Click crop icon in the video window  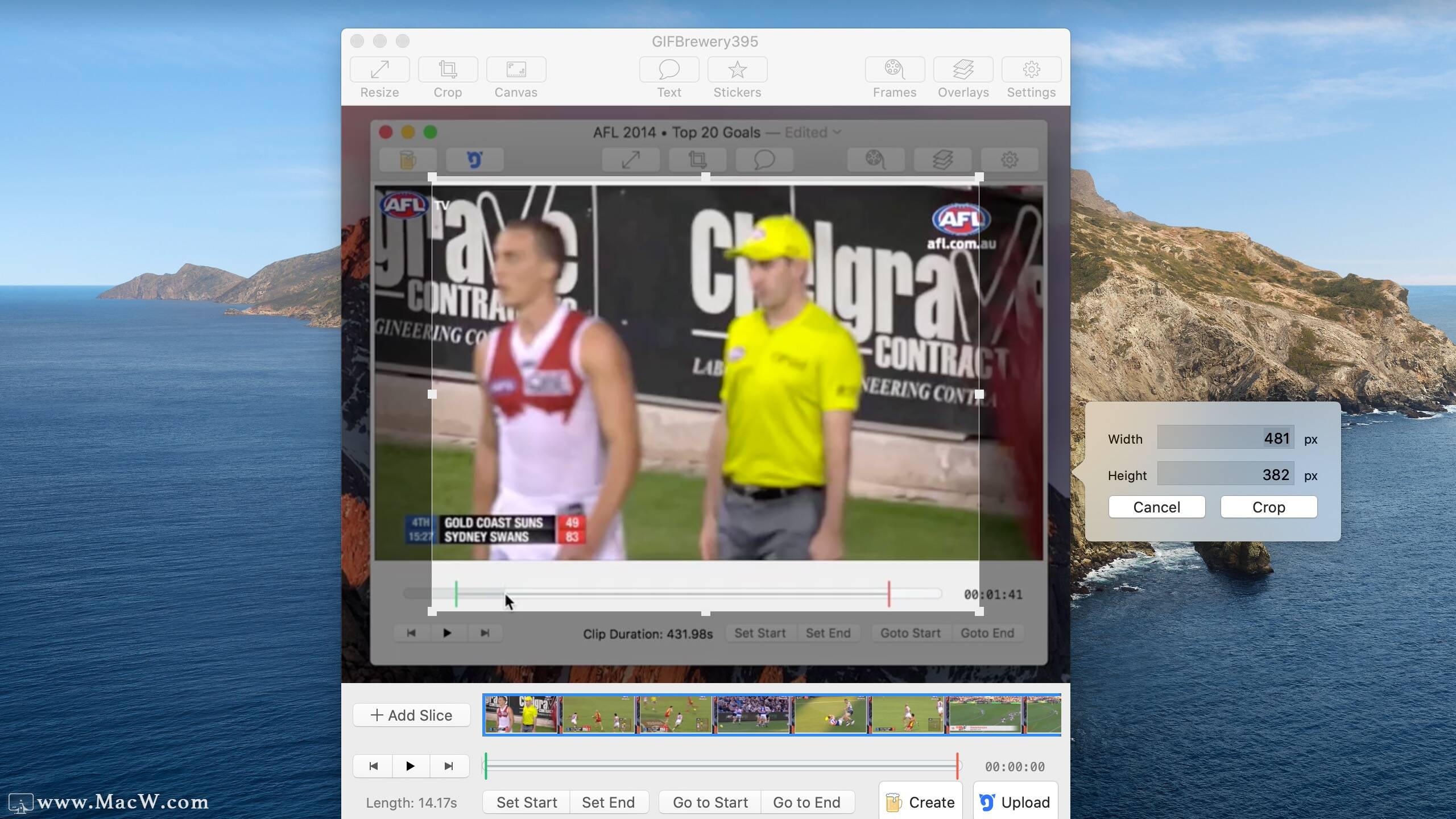(x=697, y=160)
